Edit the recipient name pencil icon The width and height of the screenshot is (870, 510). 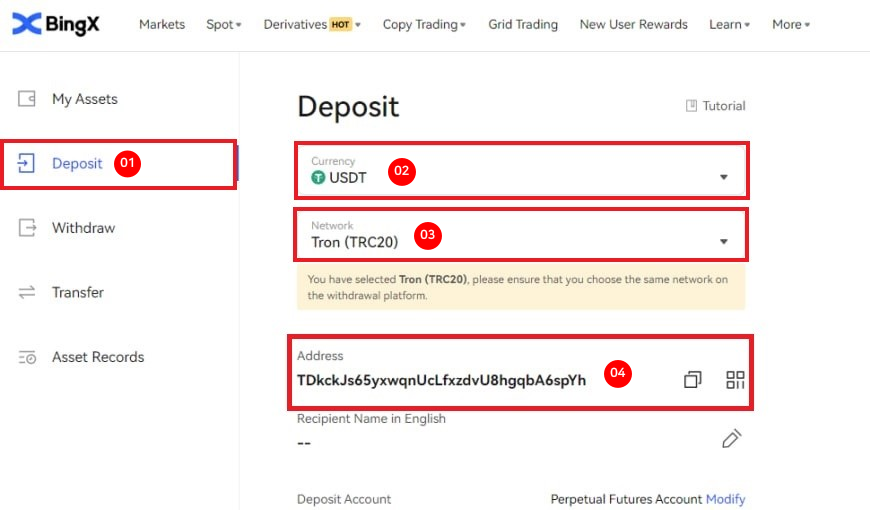(x=732, y=438)
